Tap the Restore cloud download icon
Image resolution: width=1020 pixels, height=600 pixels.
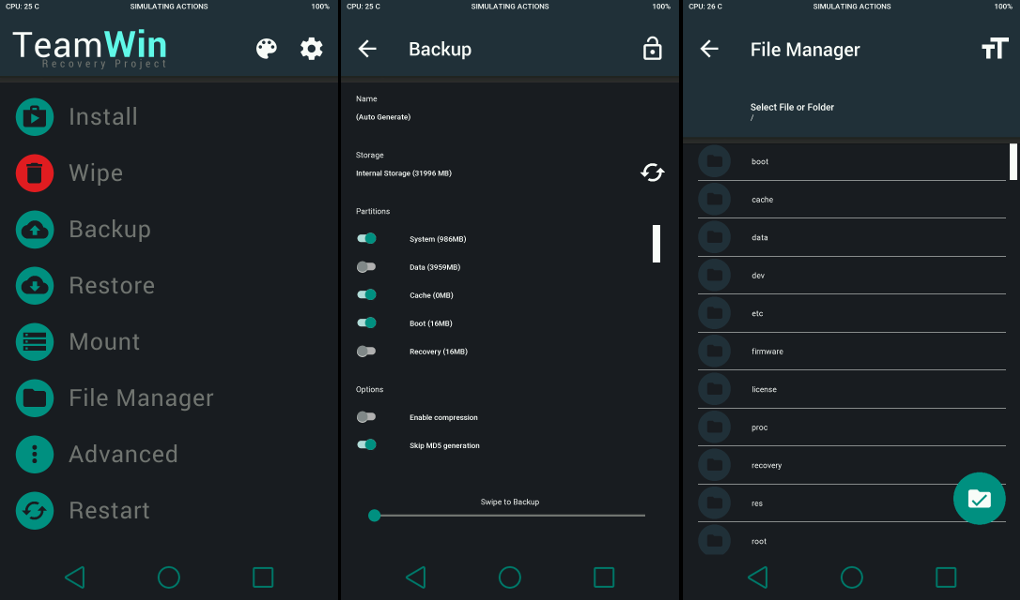point(35,286)
